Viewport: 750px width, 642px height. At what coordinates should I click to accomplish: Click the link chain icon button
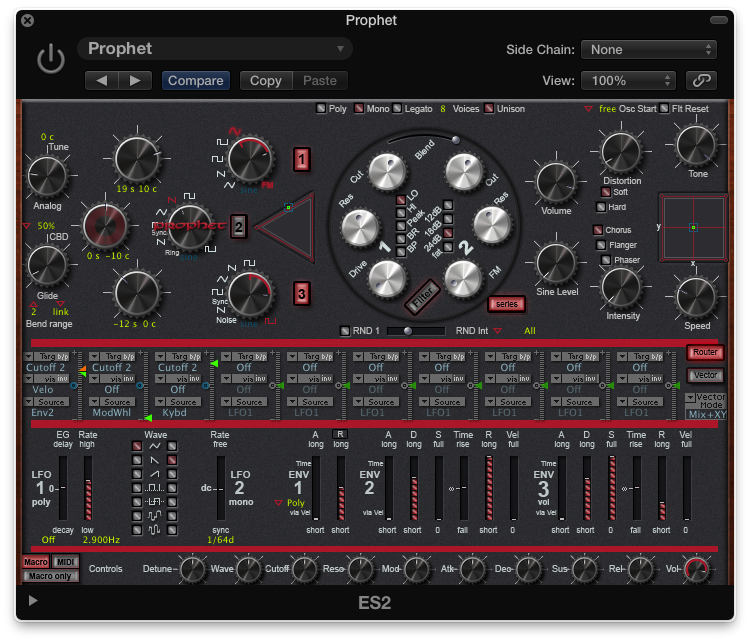point(701,80)
